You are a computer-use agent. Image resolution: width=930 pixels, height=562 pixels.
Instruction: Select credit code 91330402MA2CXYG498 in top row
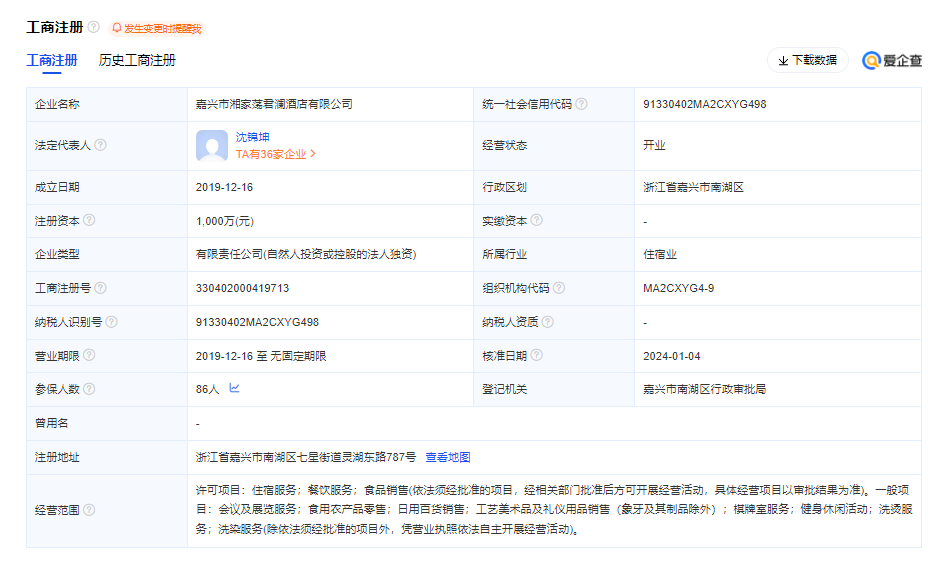pyautogui.click(x=705, y=104)
